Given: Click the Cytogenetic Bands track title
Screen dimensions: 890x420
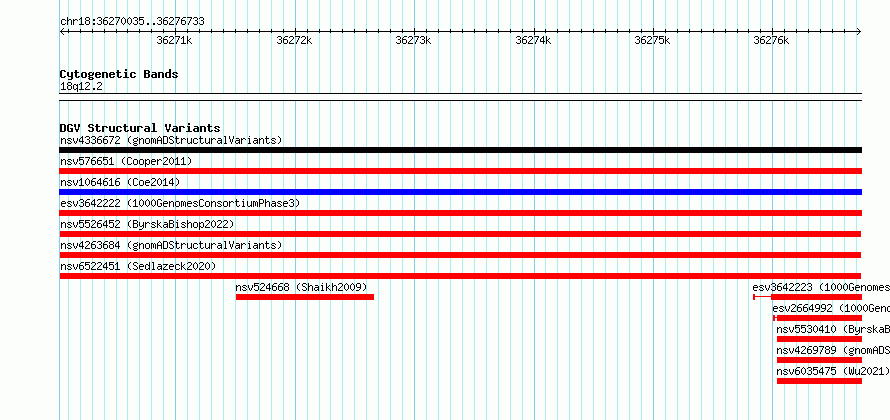Looking at the screenshot, I should coord(119,74).
